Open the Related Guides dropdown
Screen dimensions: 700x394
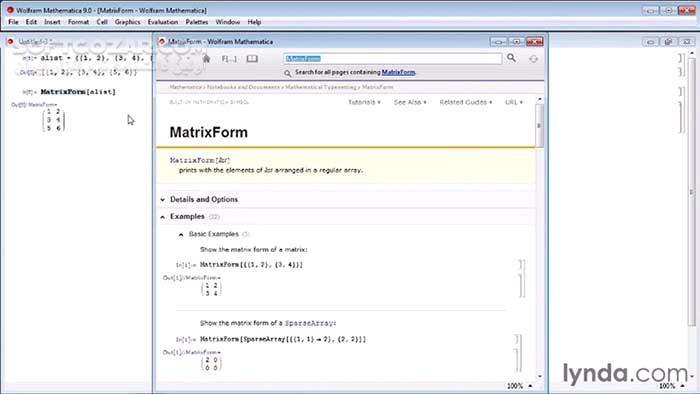(466, 102)
